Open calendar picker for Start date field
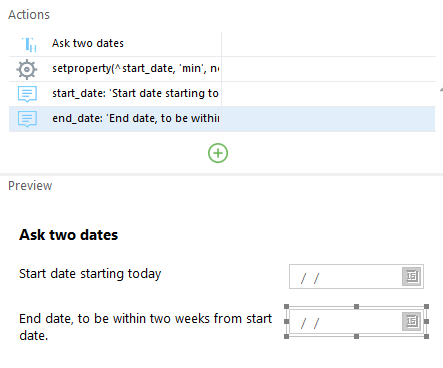The height and width of the screenshot is (368, 443). [412, 276]
